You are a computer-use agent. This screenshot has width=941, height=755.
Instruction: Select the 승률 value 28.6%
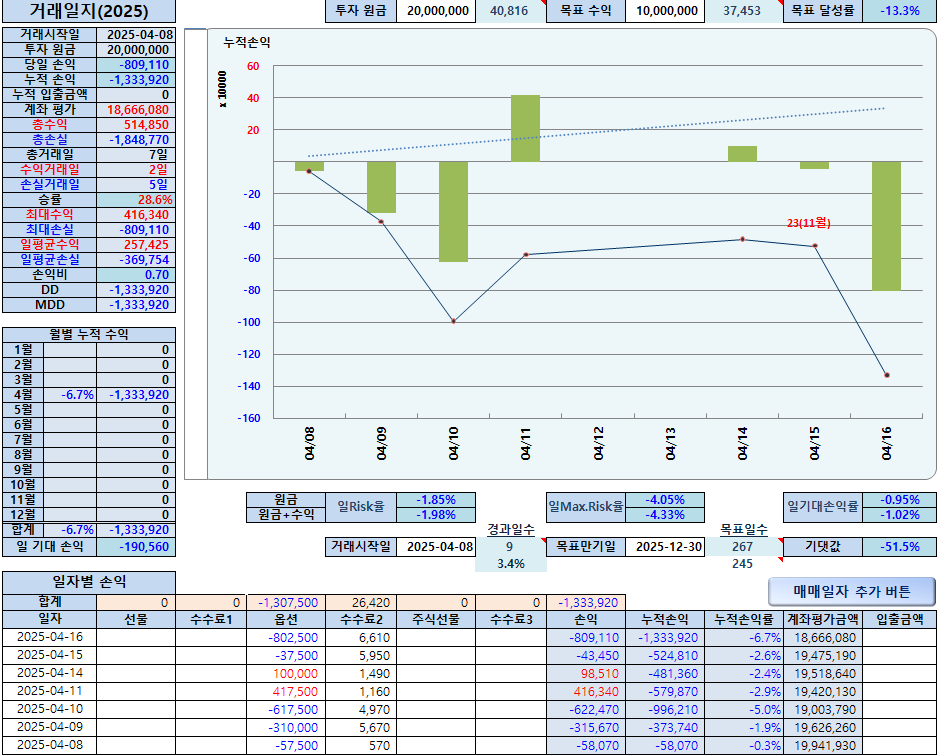tap(136, 200)
